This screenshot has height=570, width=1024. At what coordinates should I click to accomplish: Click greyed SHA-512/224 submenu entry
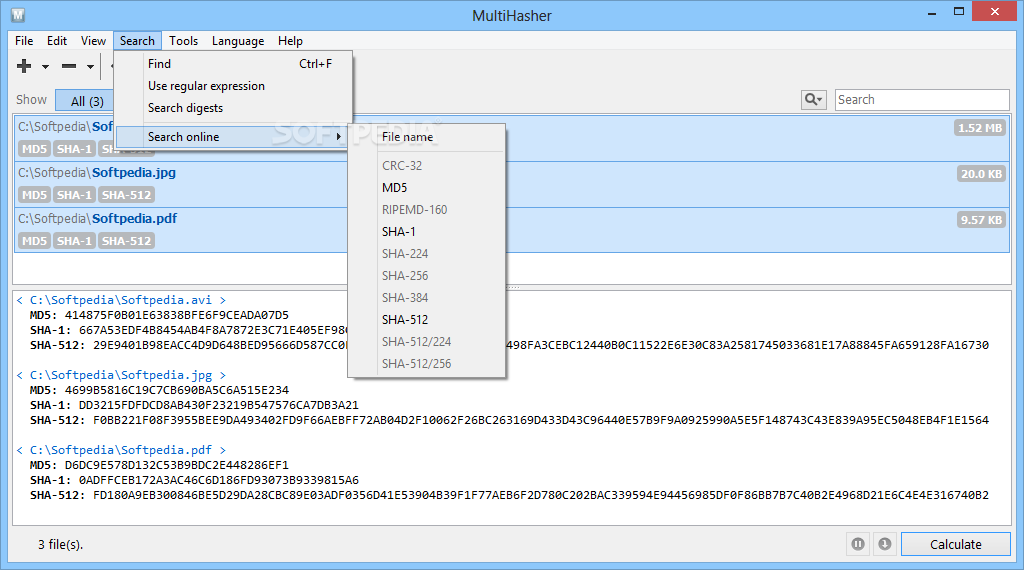point(426,342)
